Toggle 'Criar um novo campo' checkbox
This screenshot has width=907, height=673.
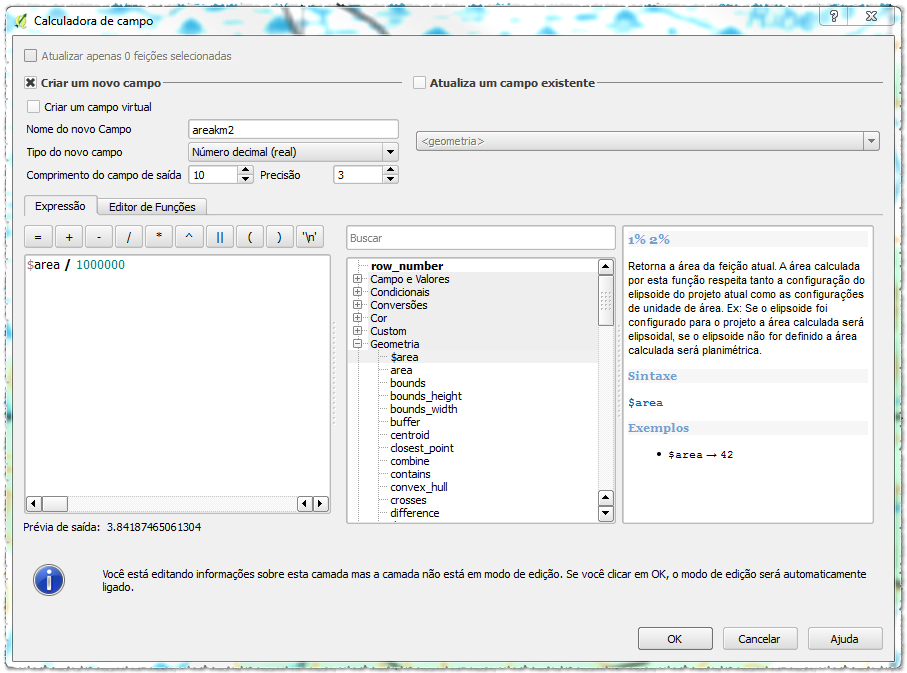pyautogui.click(x=31, y=83)
